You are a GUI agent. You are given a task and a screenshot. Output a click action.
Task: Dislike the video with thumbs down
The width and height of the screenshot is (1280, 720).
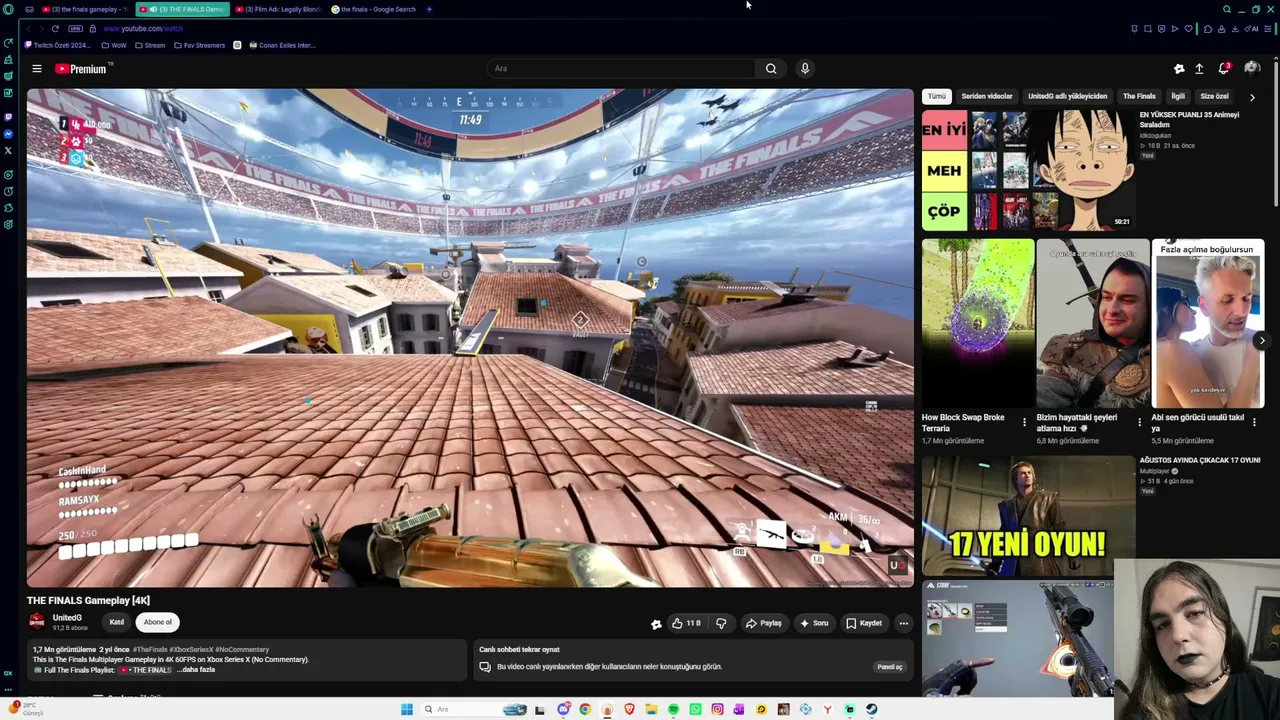coord(721,623)
